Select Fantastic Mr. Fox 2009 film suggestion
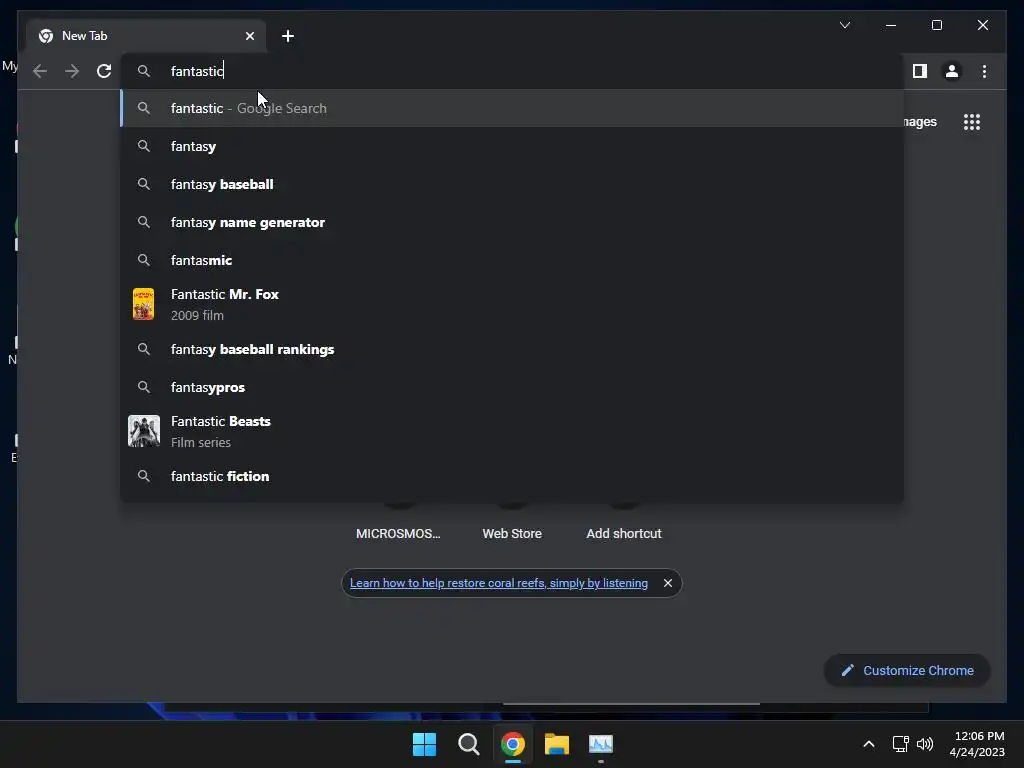Viewport: 1024px width, 768px height. (513, 304)
